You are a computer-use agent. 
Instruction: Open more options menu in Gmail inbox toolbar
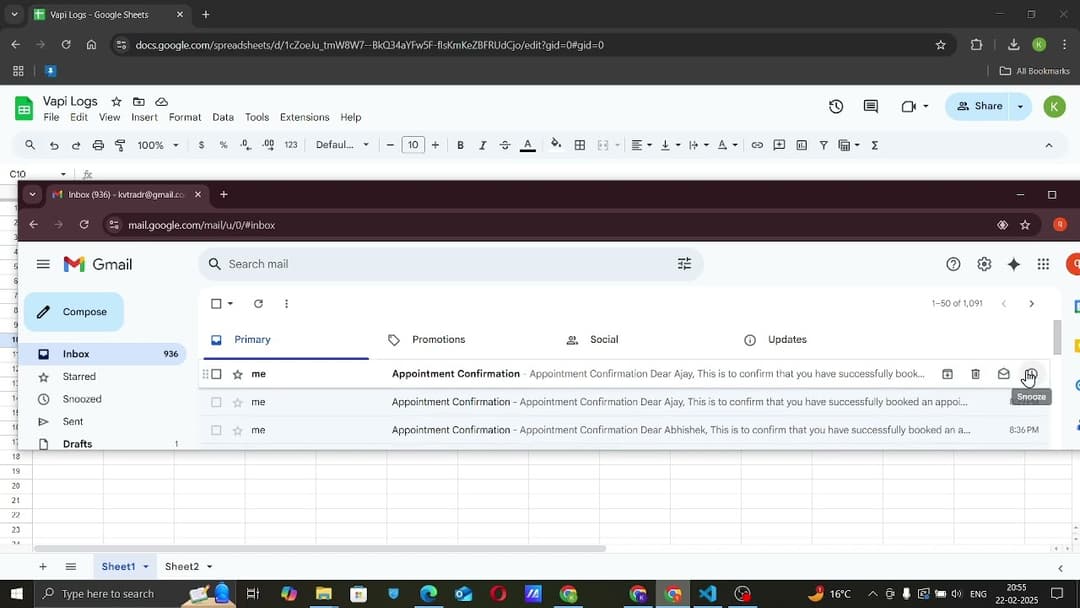pyautogui.click(x=287, y=304)
